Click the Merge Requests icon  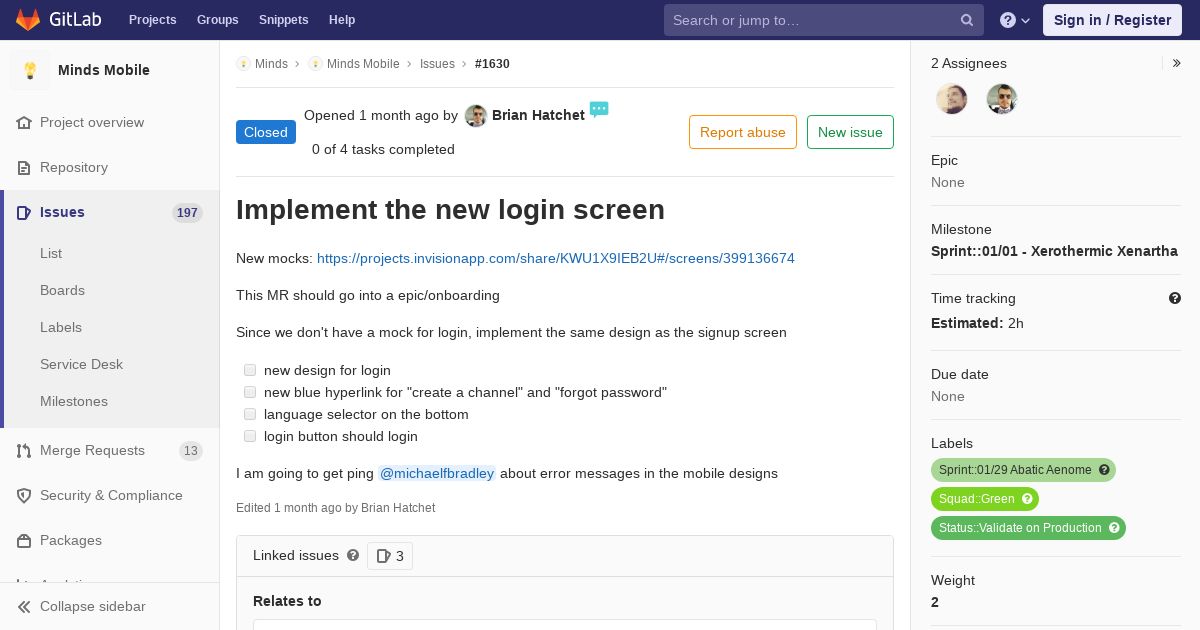24,451
